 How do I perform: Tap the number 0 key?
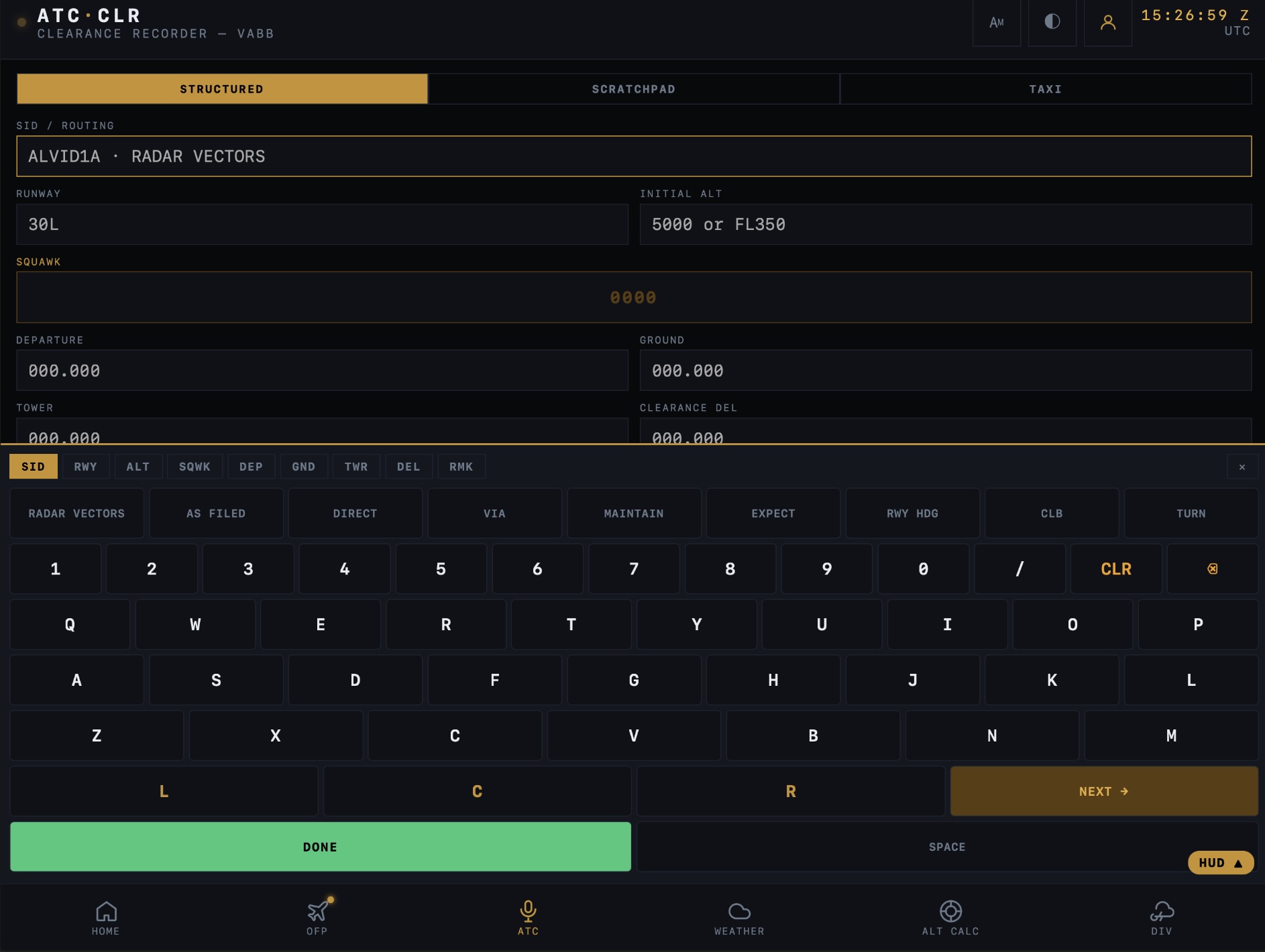pos(924,569)
